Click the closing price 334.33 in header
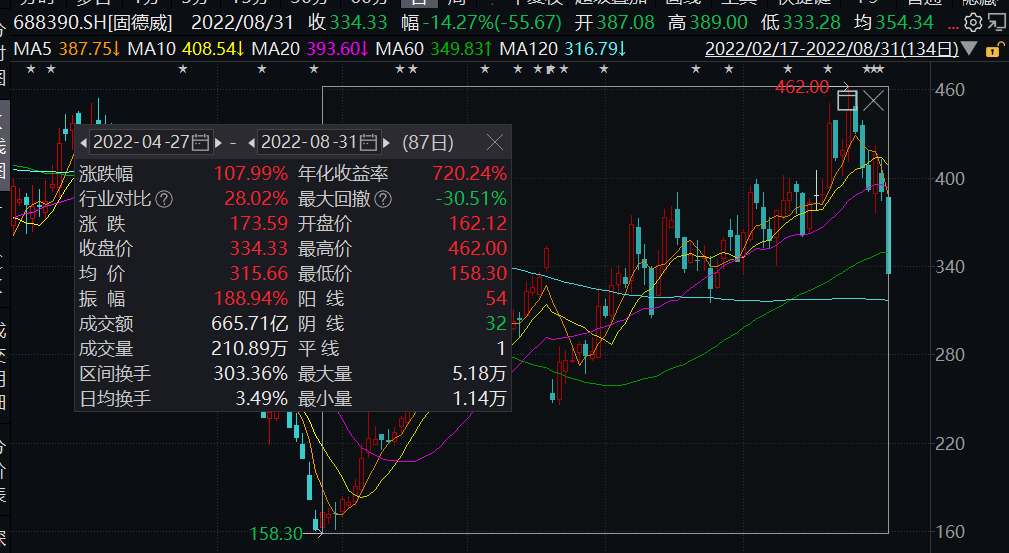 (358, 23)
